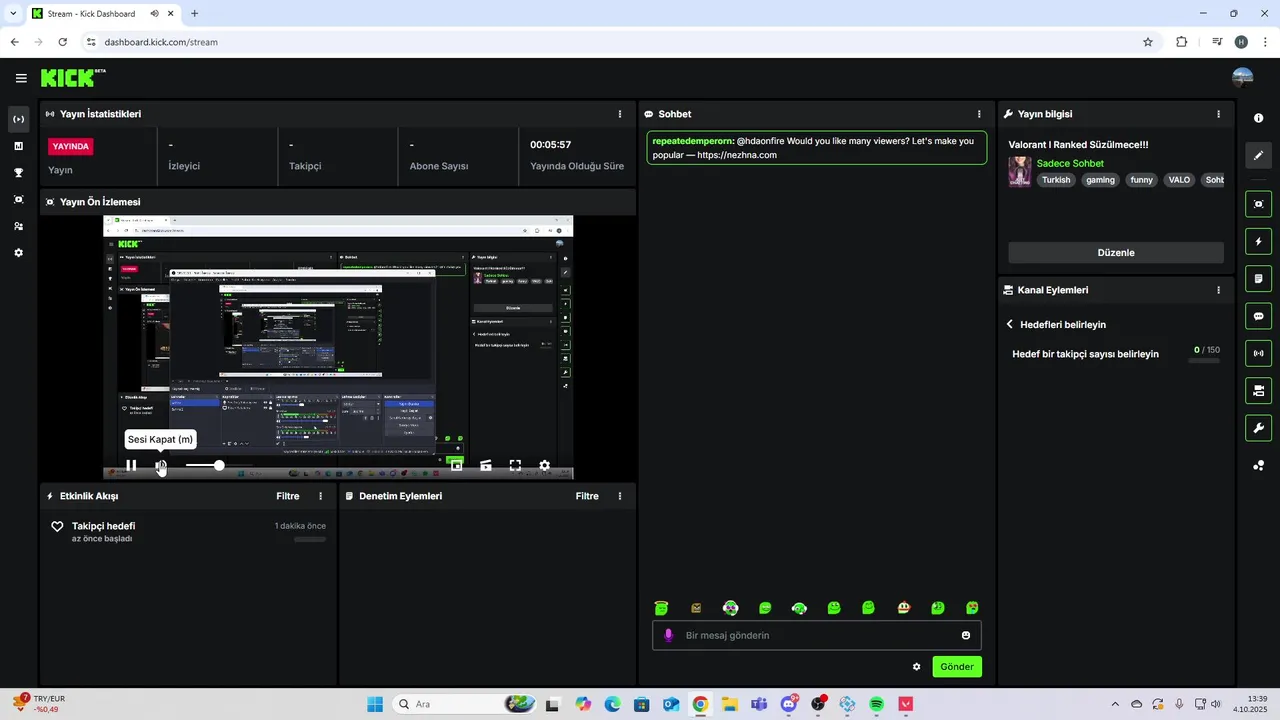
Task: Click the funny stream tag
Action: (1142, 180)
